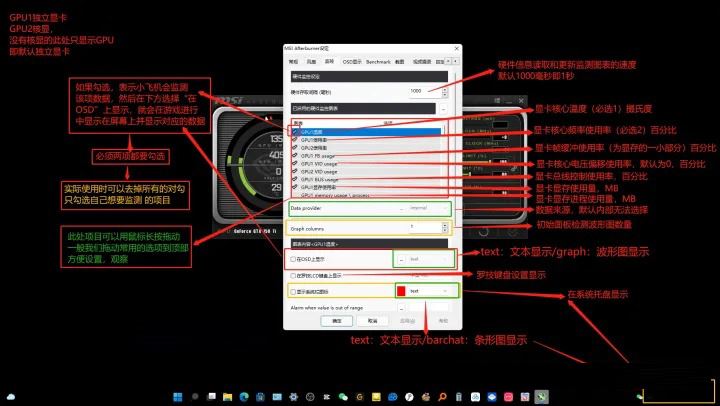Expand the tray icon 'text' type dropdown
This screenshot has width=720, height=406.
[x=427, y=291]
